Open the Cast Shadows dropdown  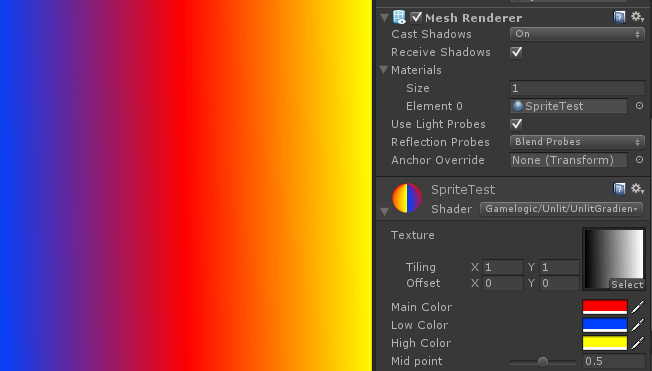click(577, 34)
